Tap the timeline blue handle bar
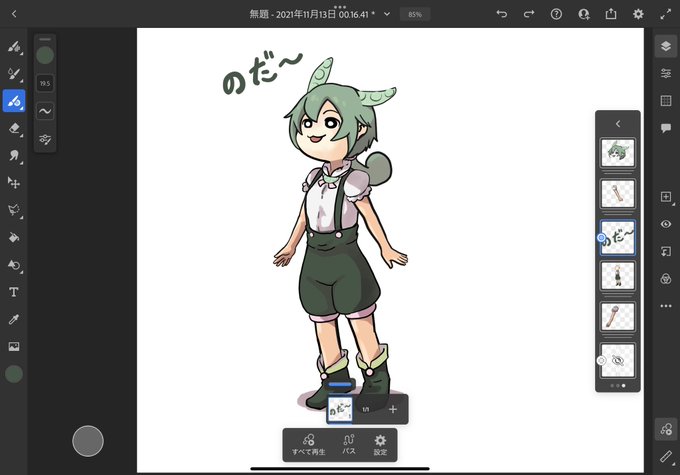Screen dimensions: 680x475 coord(340,384)
